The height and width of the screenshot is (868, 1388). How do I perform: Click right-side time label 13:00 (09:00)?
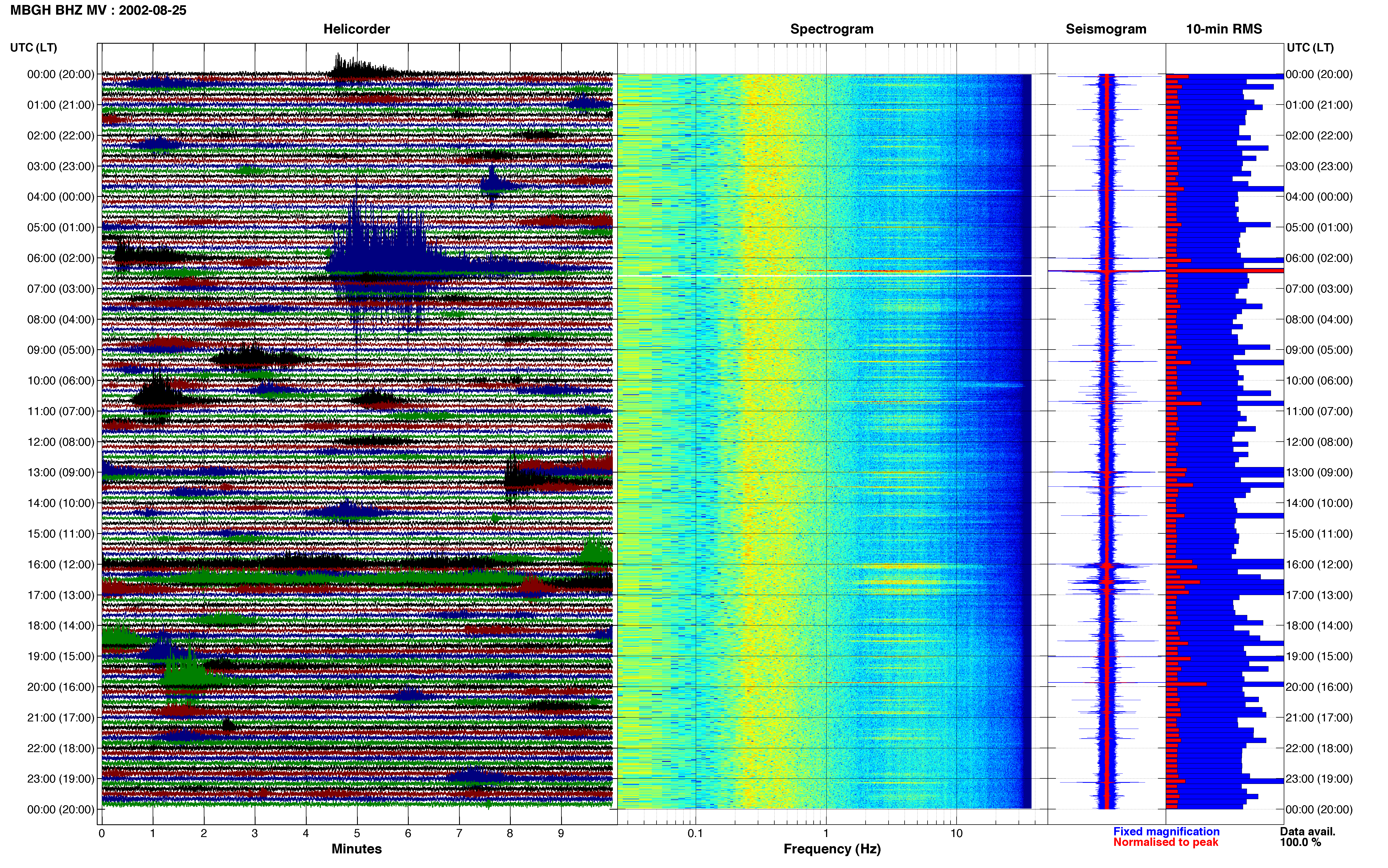(x=1319, y=472)
